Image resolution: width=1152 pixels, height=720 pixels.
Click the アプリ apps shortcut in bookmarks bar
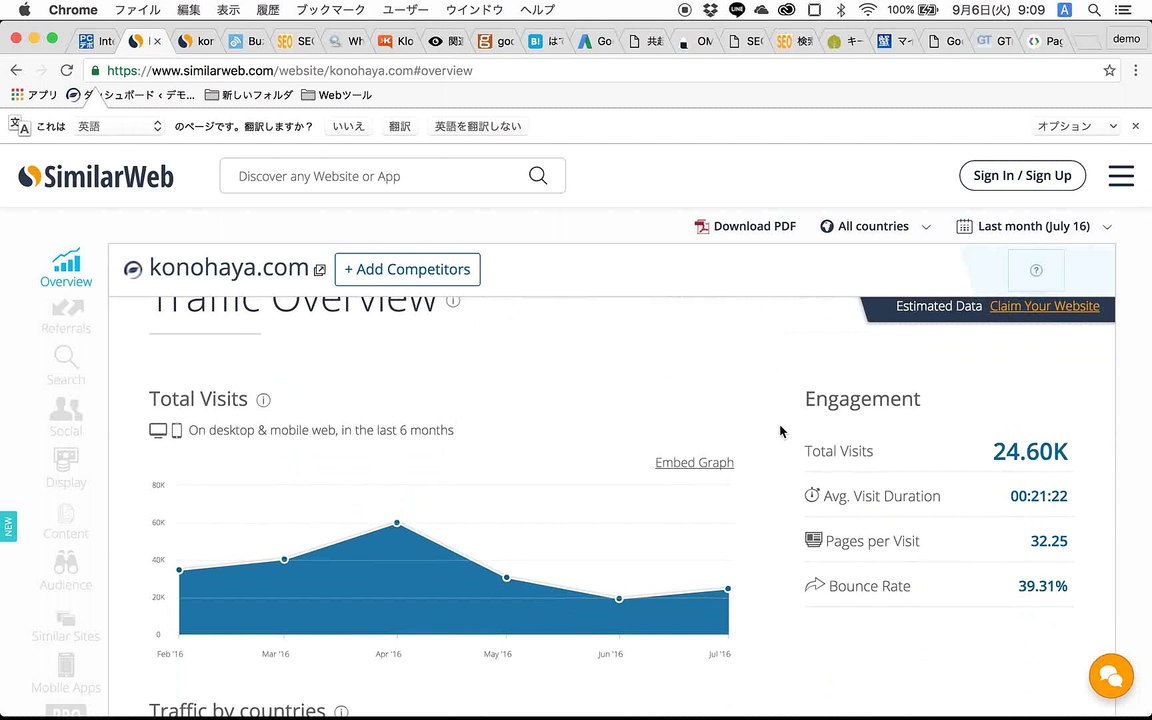(x=35, y=95)
